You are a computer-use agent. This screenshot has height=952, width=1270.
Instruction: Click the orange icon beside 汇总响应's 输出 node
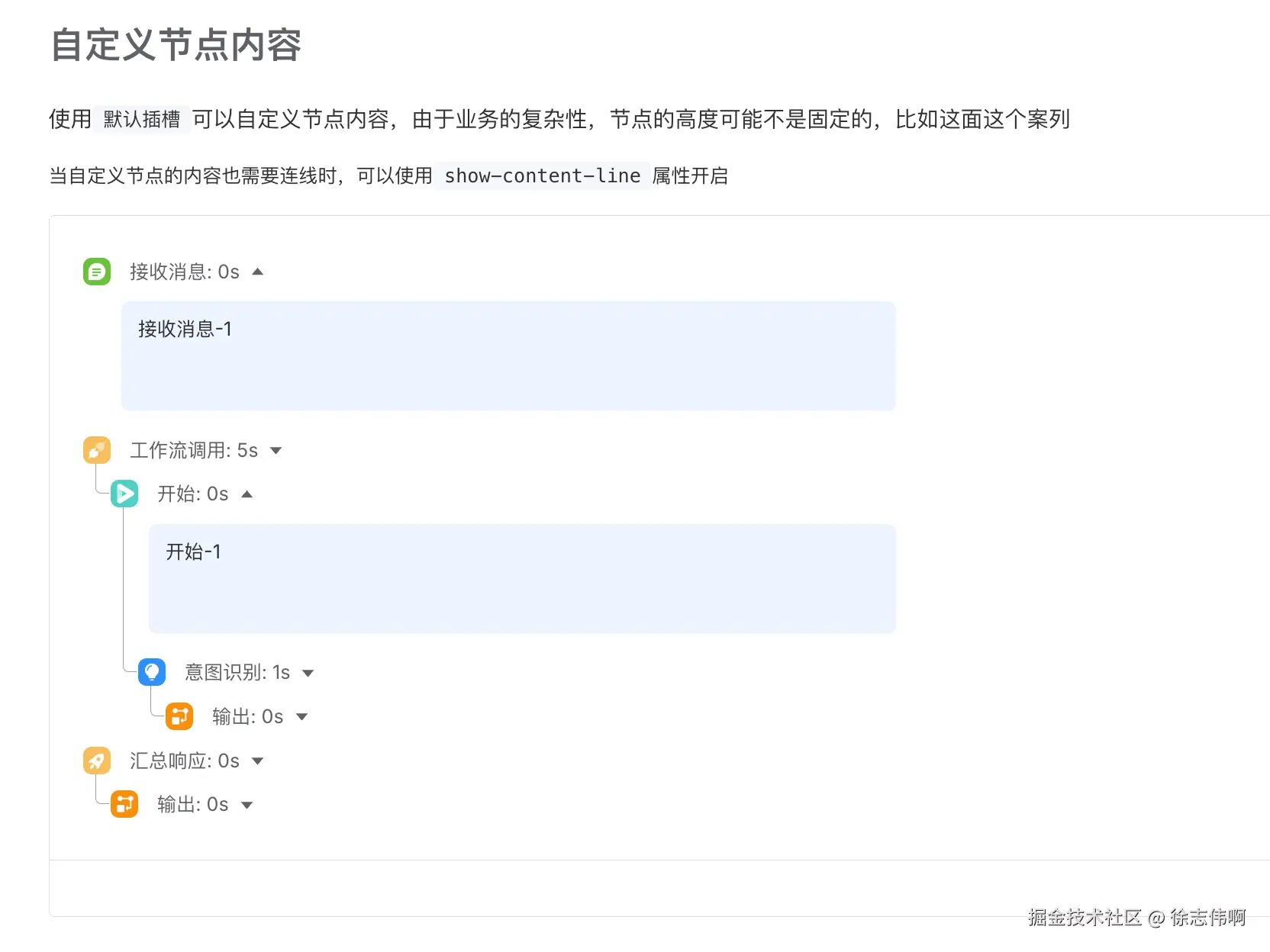124,804
